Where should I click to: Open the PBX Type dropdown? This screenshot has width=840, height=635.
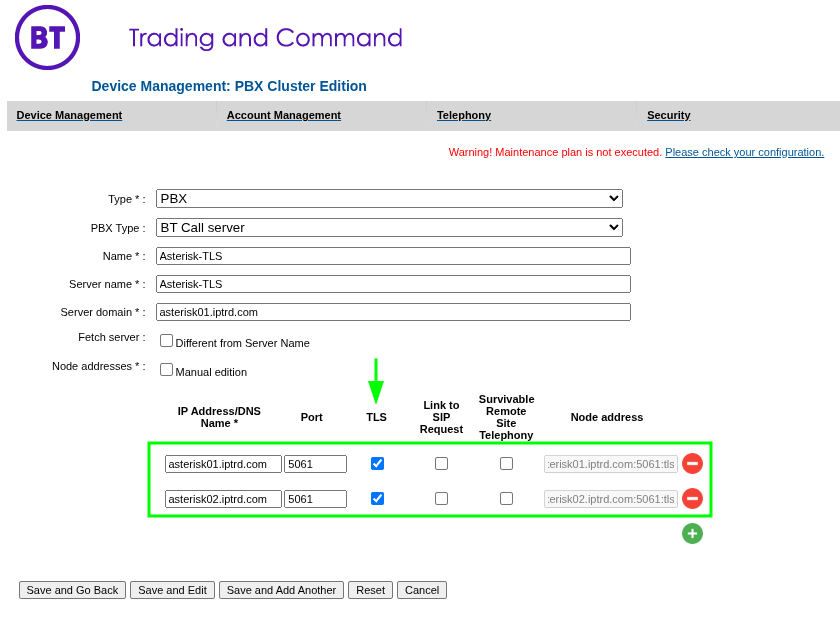[389, 227]
